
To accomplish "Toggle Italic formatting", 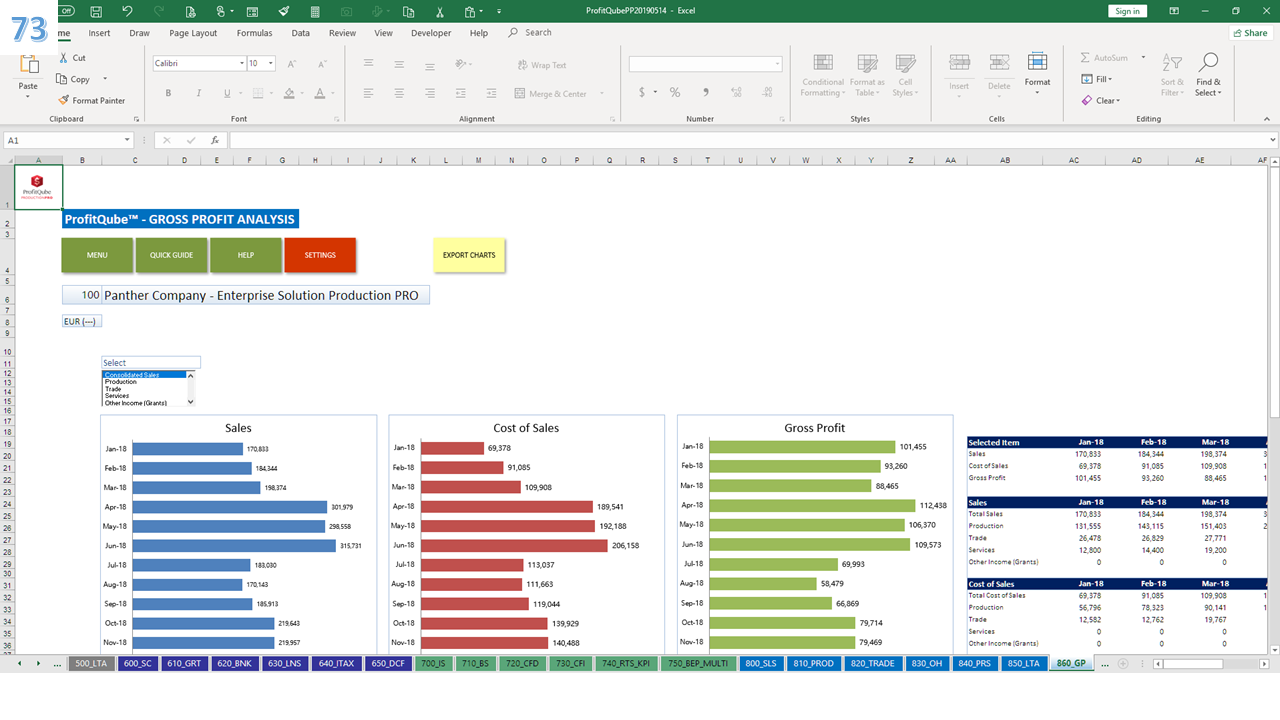I will (x=197, y=93).
